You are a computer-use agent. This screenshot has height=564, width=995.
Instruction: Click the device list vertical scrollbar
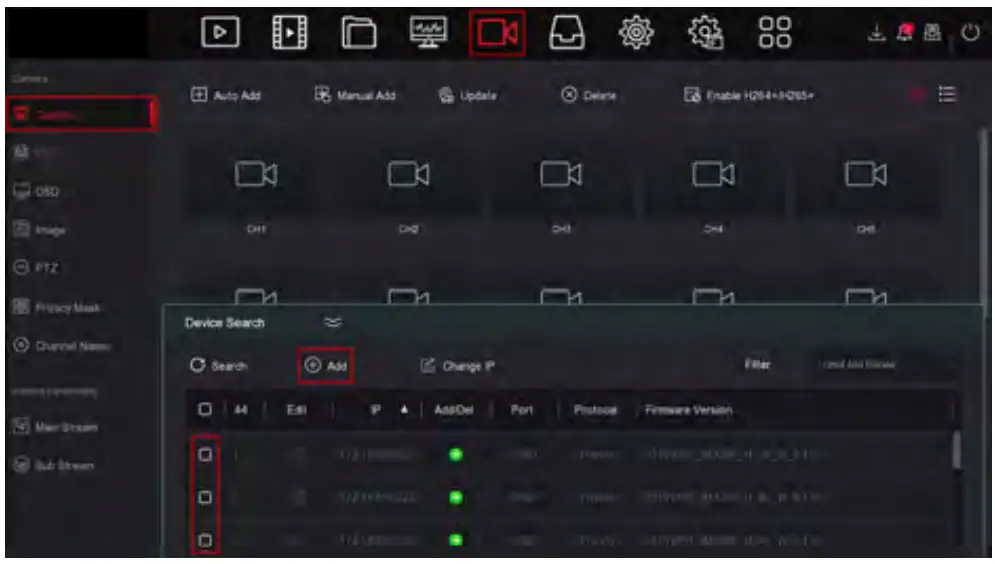pos(956,451)
